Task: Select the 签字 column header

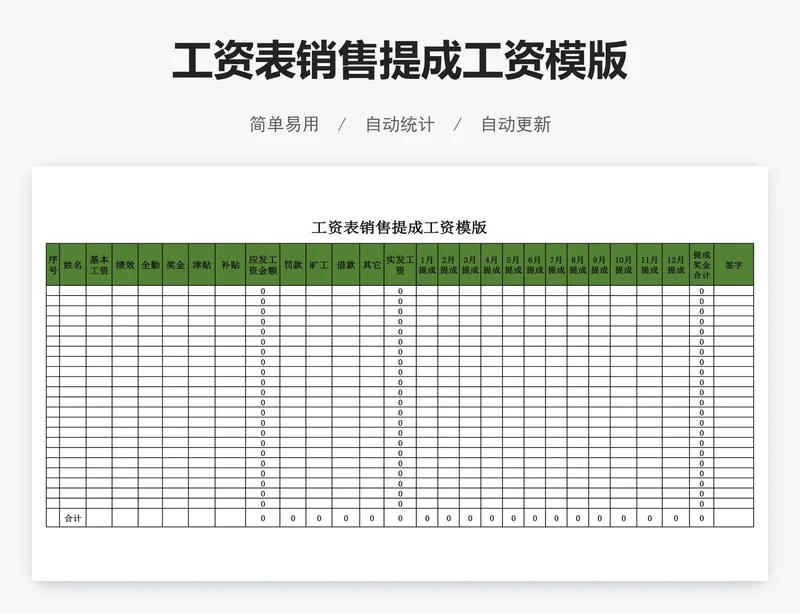Action: coord(734,264)
